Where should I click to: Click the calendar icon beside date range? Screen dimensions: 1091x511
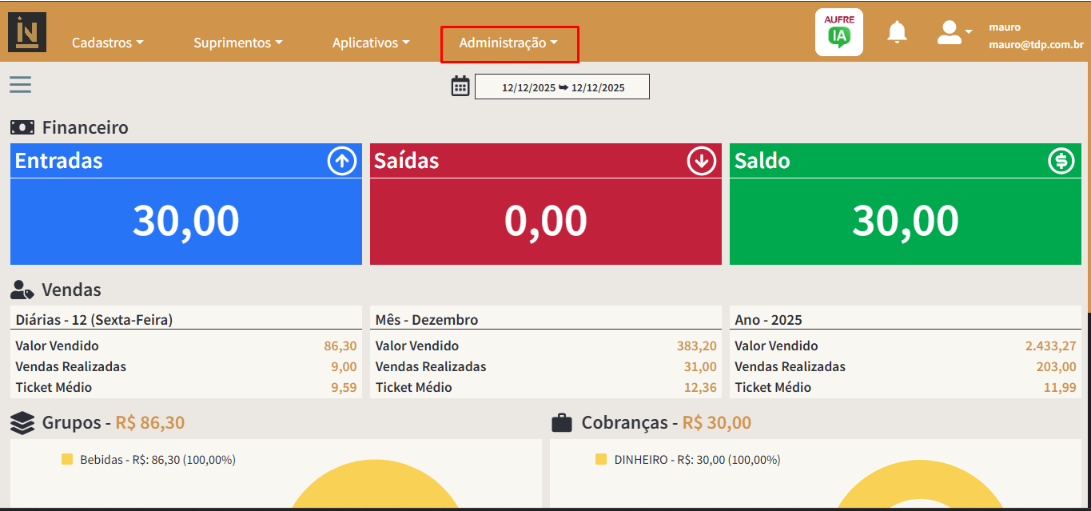coord(460,86)
